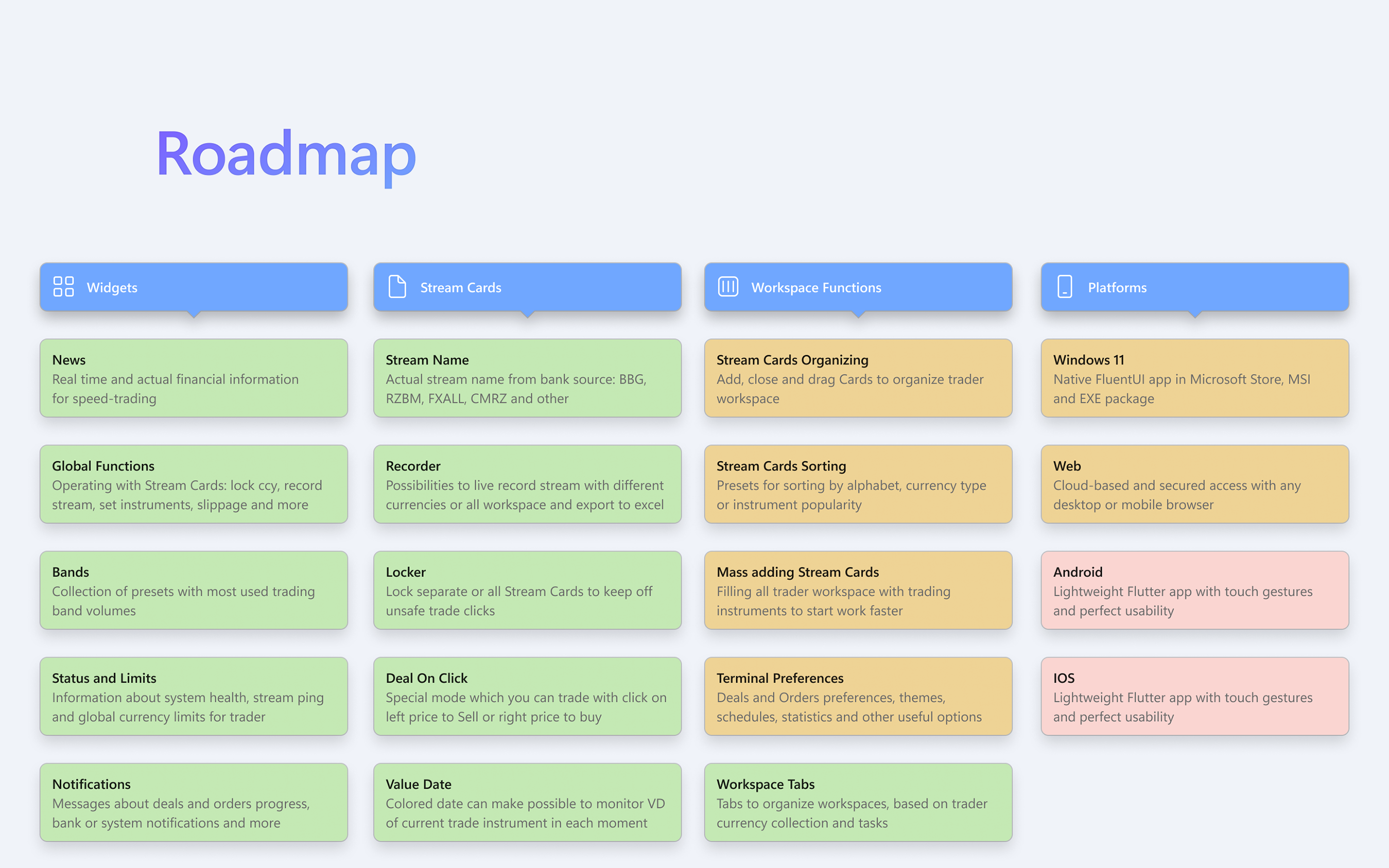Open the Terminal Preferences card
This screenshot has width=1389, height=868.
point(858,696)
